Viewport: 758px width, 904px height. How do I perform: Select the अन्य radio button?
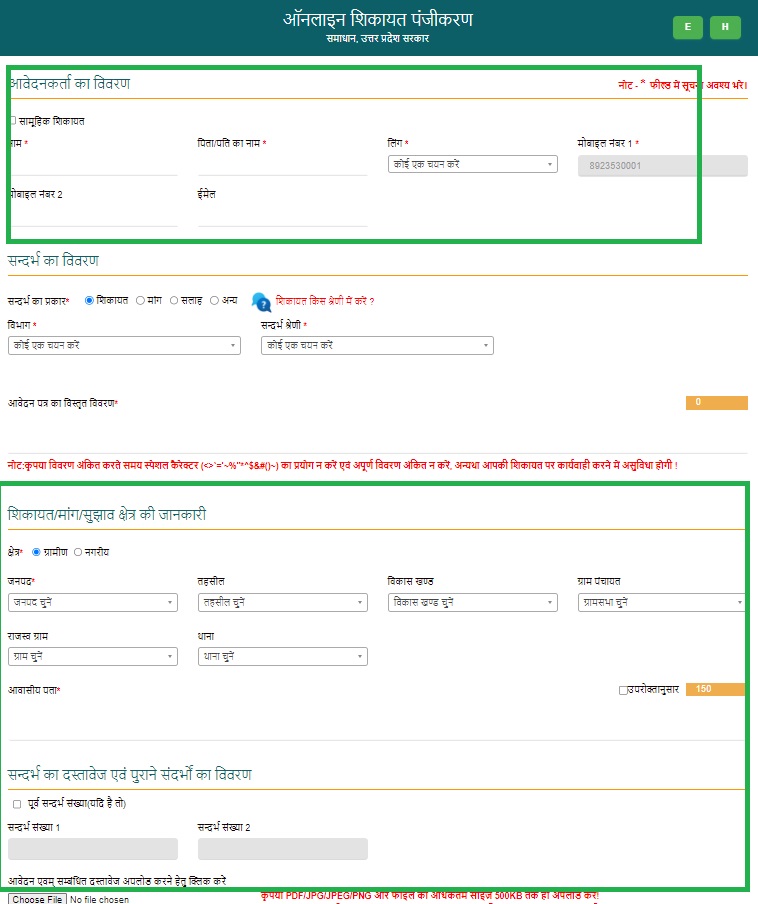tap(214, 300)
